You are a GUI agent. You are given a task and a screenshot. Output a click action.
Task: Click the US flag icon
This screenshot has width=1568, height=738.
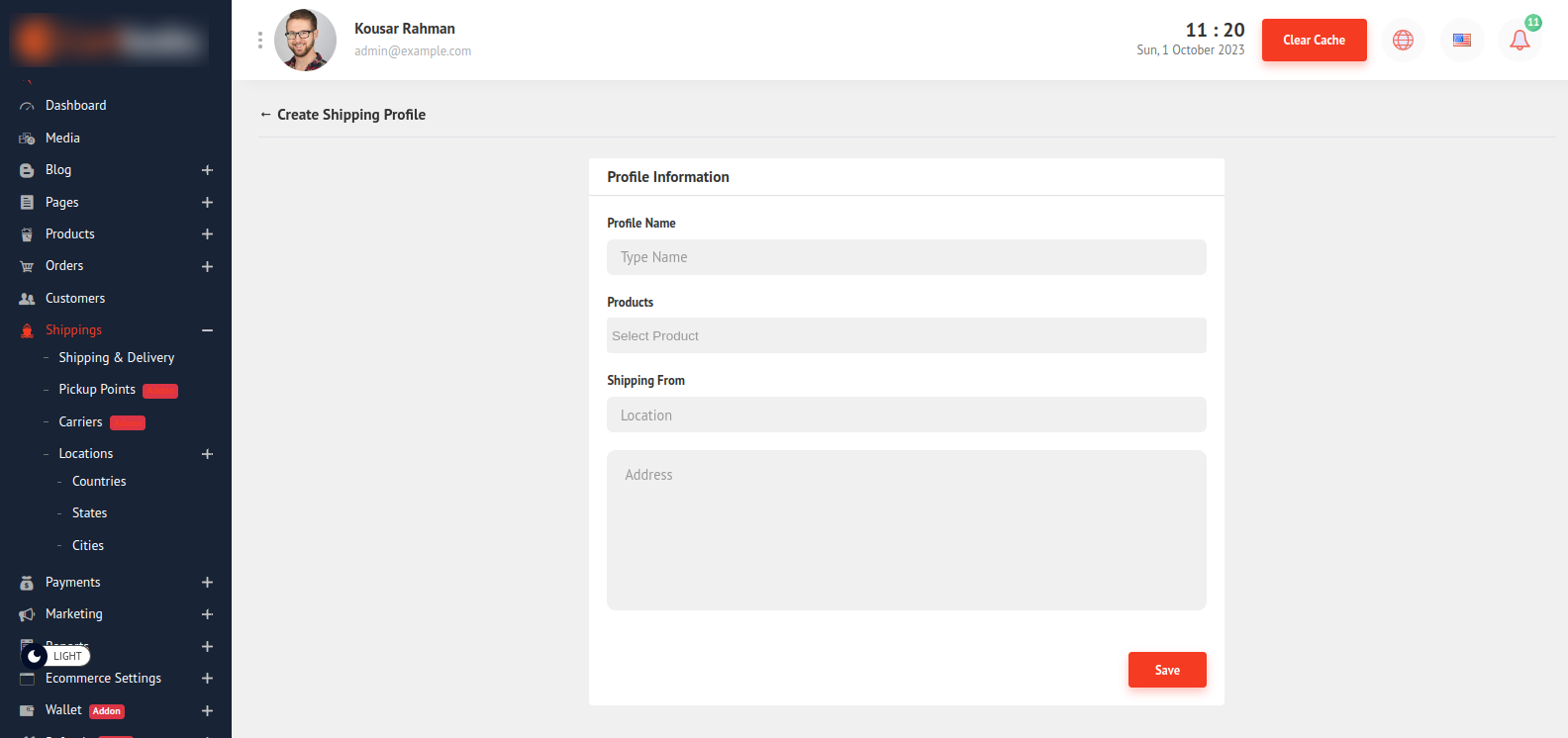pos(1462,41)
